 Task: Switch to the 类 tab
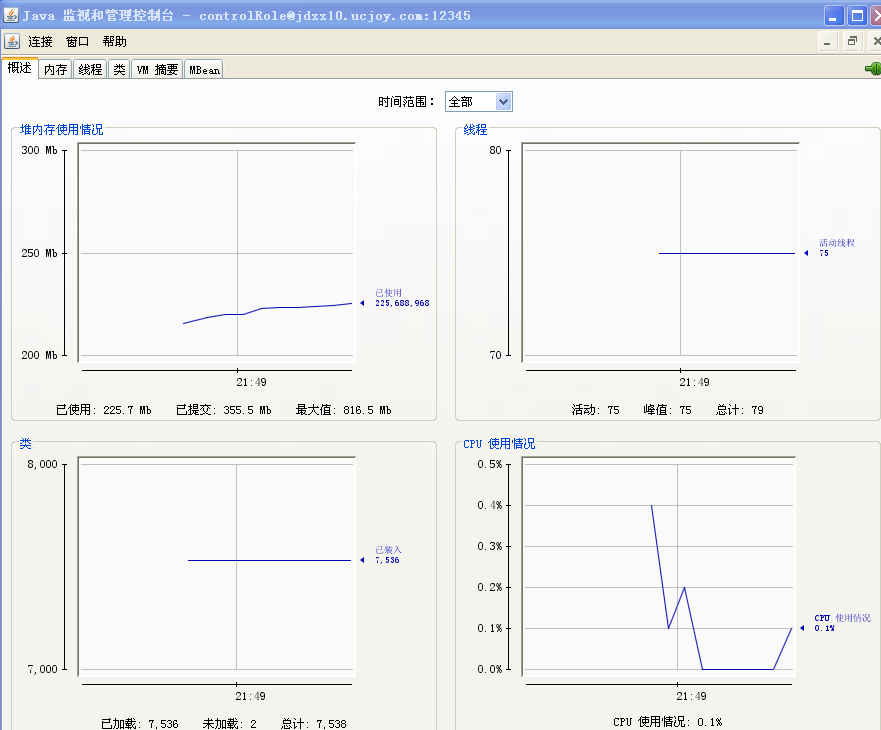119,69
